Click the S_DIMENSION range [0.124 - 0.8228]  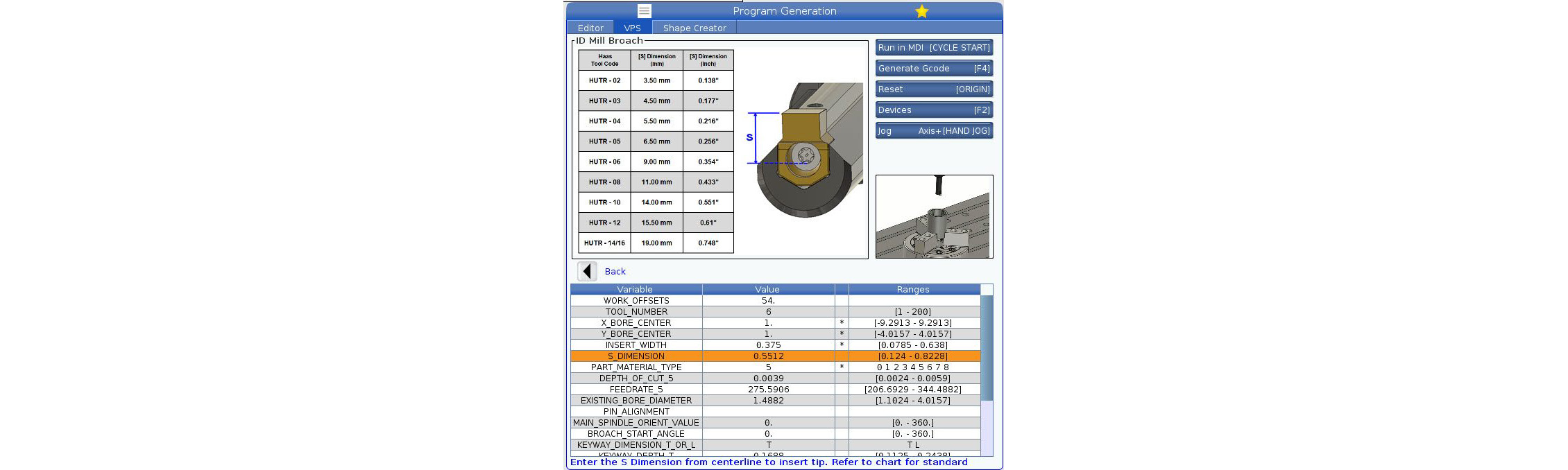(914, 356)
